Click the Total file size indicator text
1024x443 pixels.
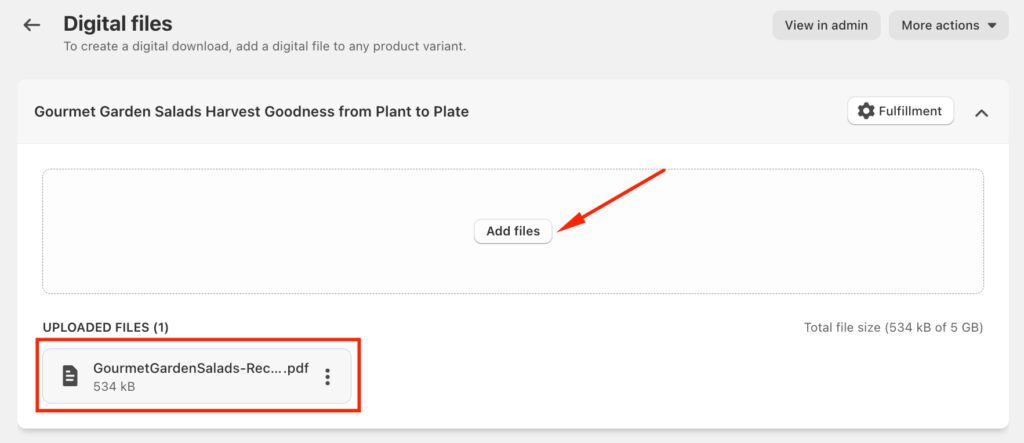coord(893,327)
